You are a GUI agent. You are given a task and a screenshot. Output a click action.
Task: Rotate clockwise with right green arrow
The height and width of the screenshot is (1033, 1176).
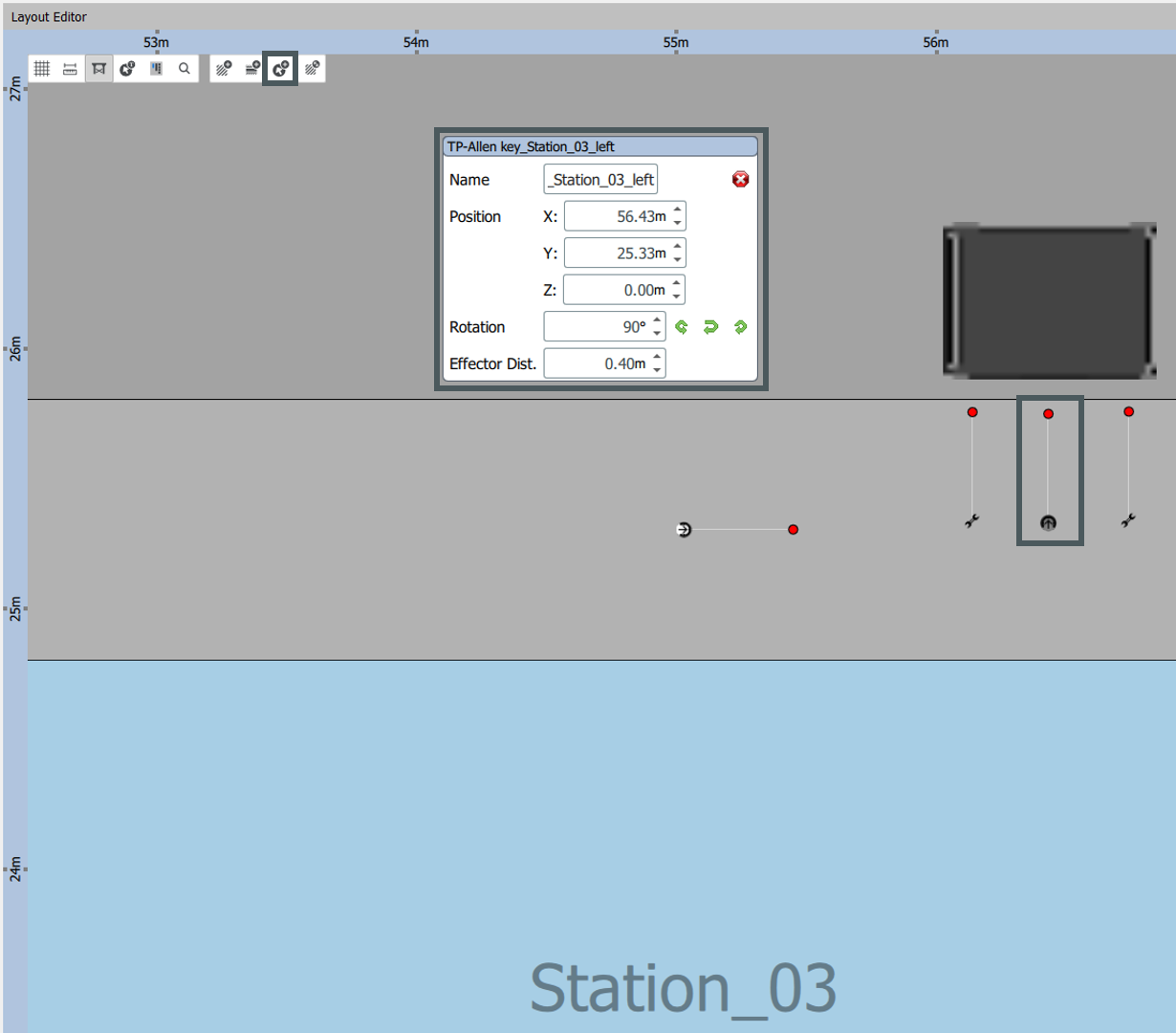pyautogui.click(x=740, y=327)
